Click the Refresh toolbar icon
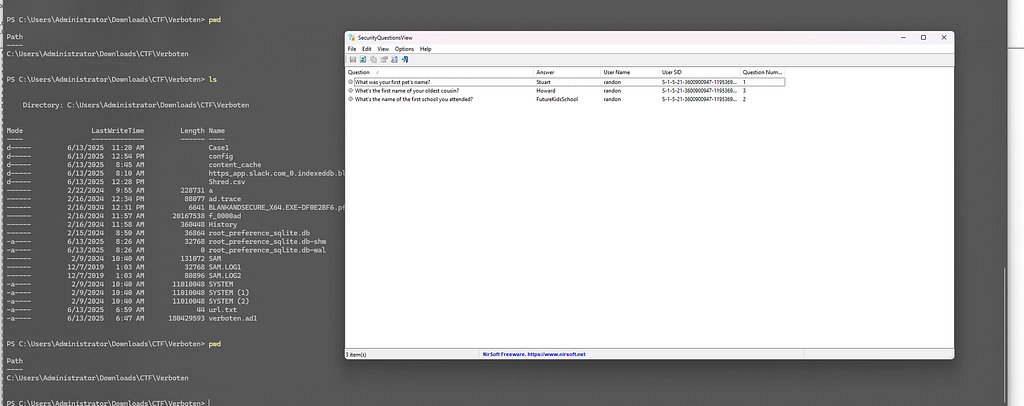 point(363,59)
